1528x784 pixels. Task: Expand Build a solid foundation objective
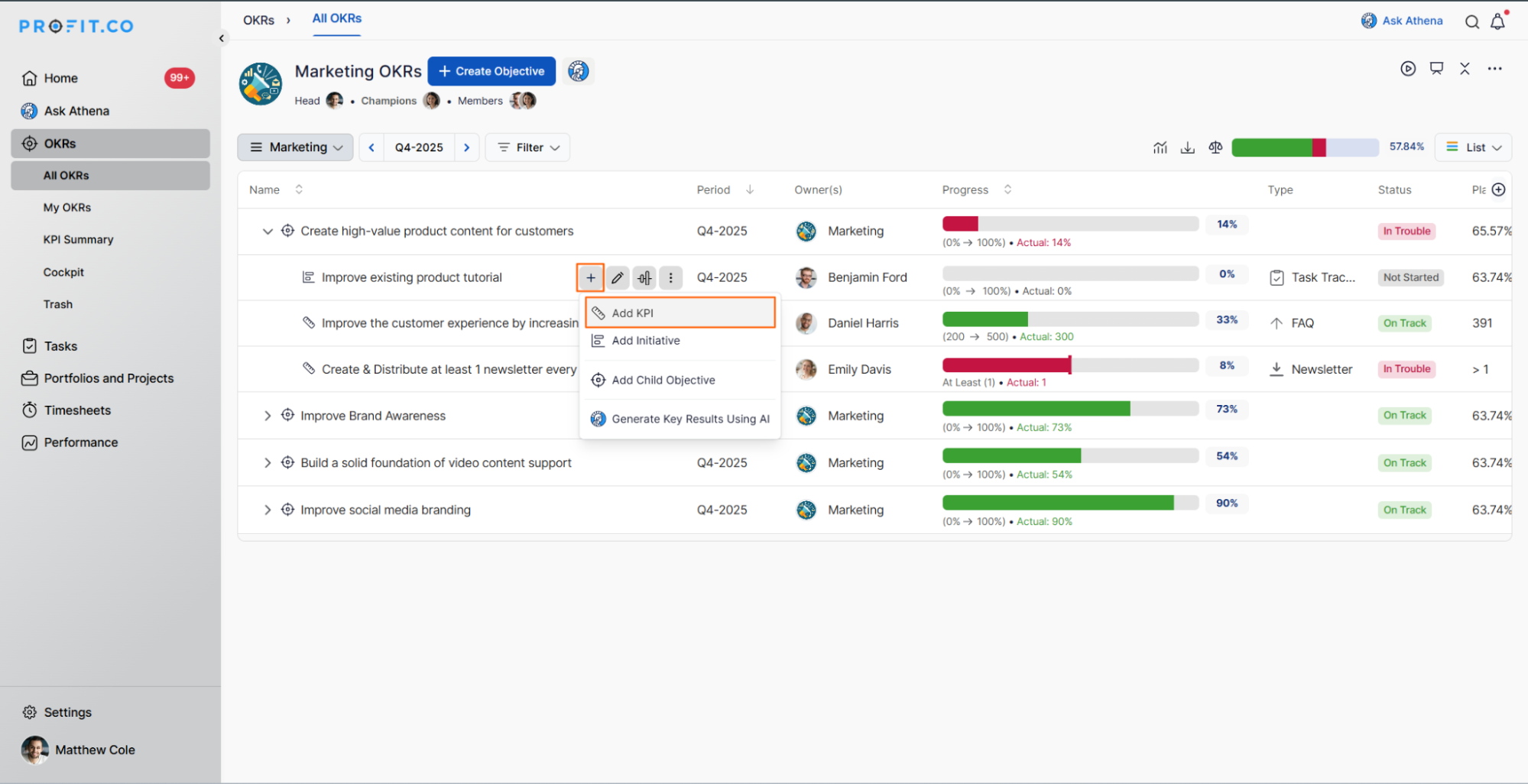pyautogui.click(x=267, y=463)
